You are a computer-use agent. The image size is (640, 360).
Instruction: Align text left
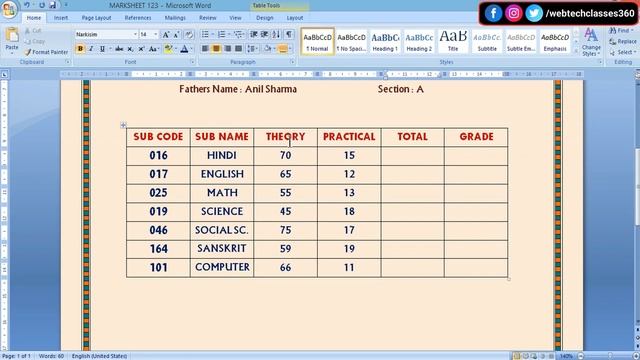205,49
